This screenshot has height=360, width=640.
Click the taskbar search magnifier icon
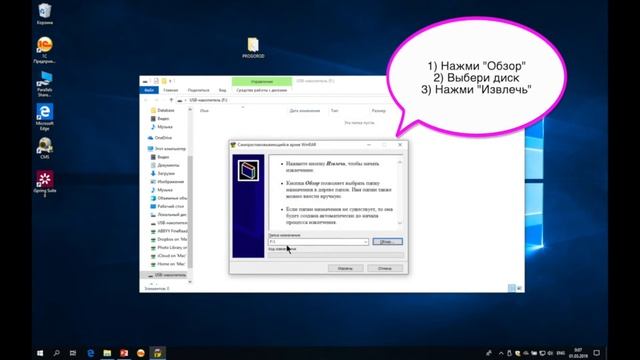pyautogui.click(x=56, y=353)
